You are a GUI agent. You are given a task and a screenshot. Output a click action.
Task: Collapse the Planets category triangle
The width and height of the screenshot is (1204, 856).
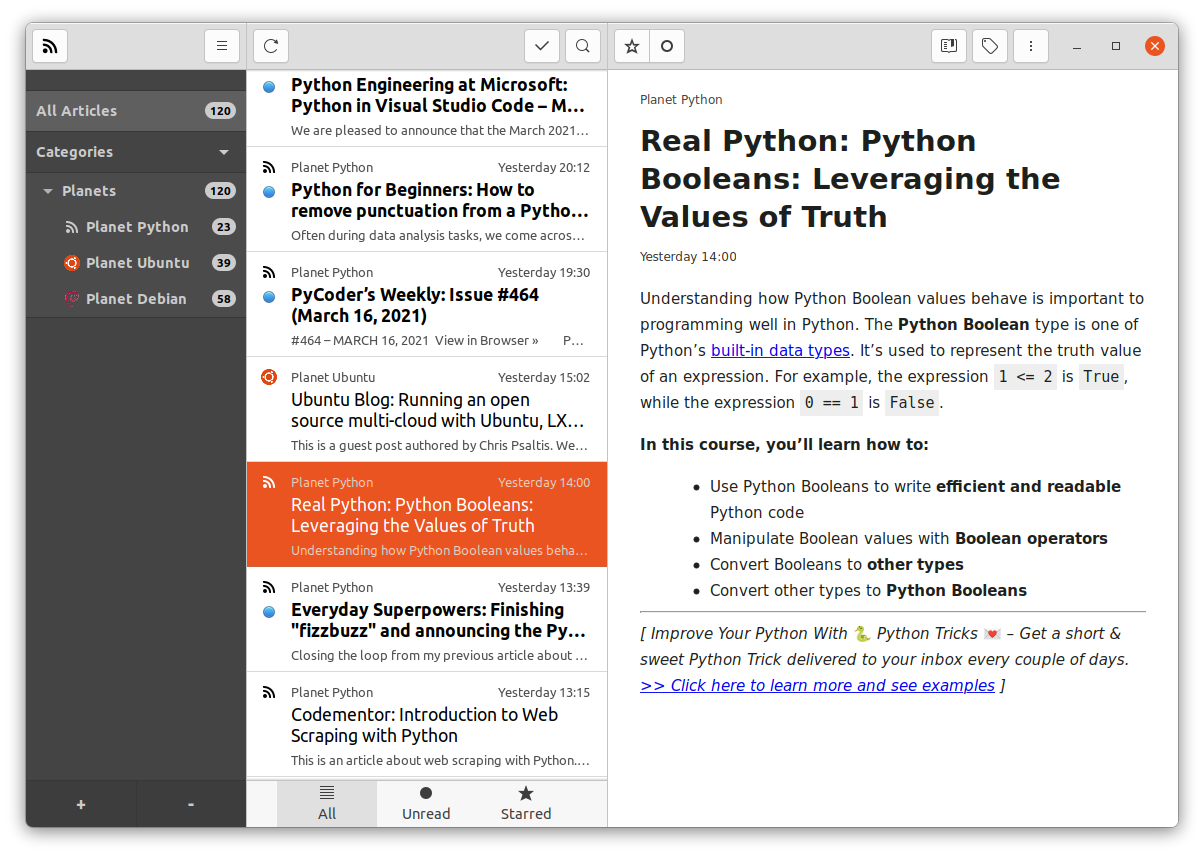click(x=48, y=191)
